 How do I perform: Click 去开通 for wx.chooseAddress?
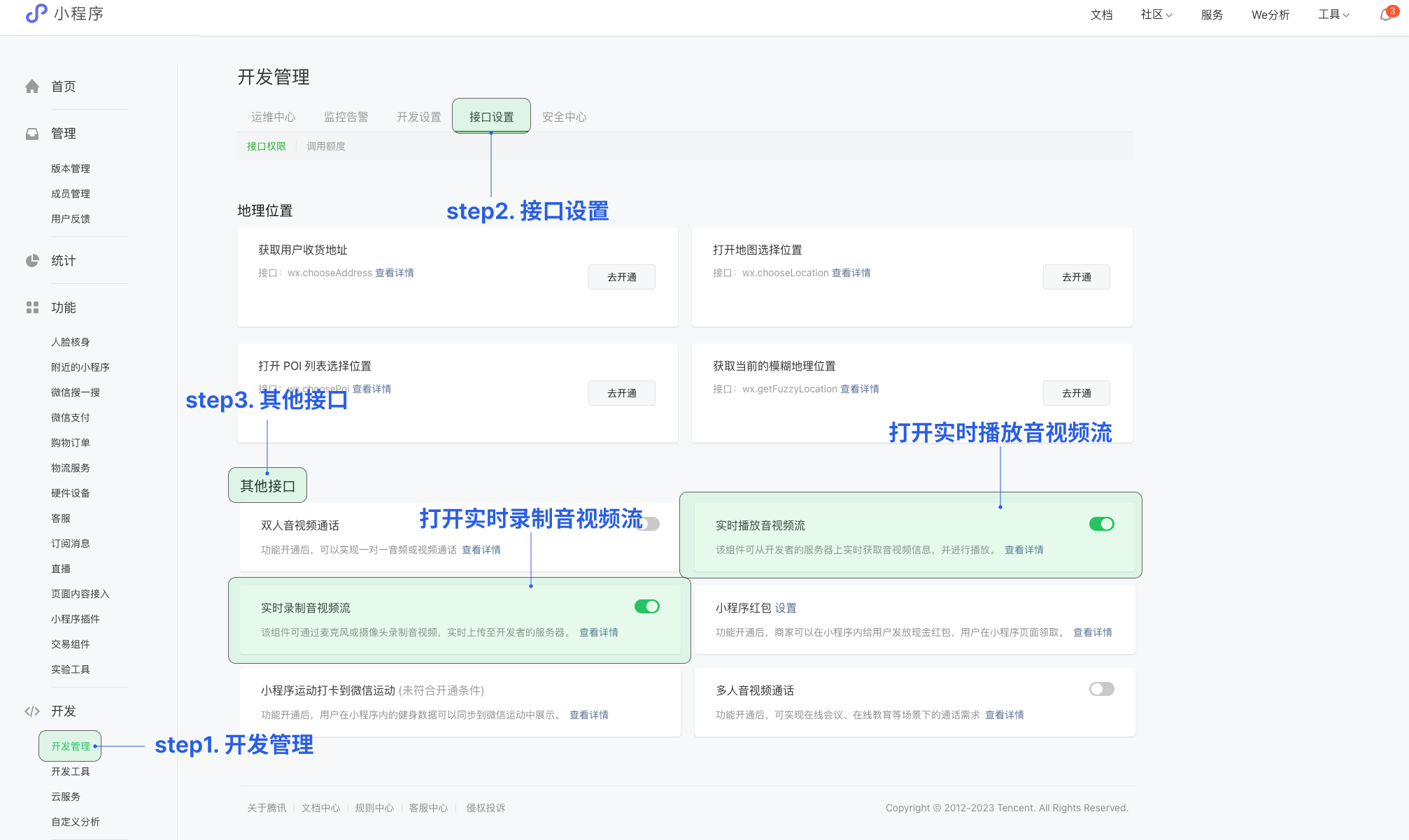click(x=621, y=277)
